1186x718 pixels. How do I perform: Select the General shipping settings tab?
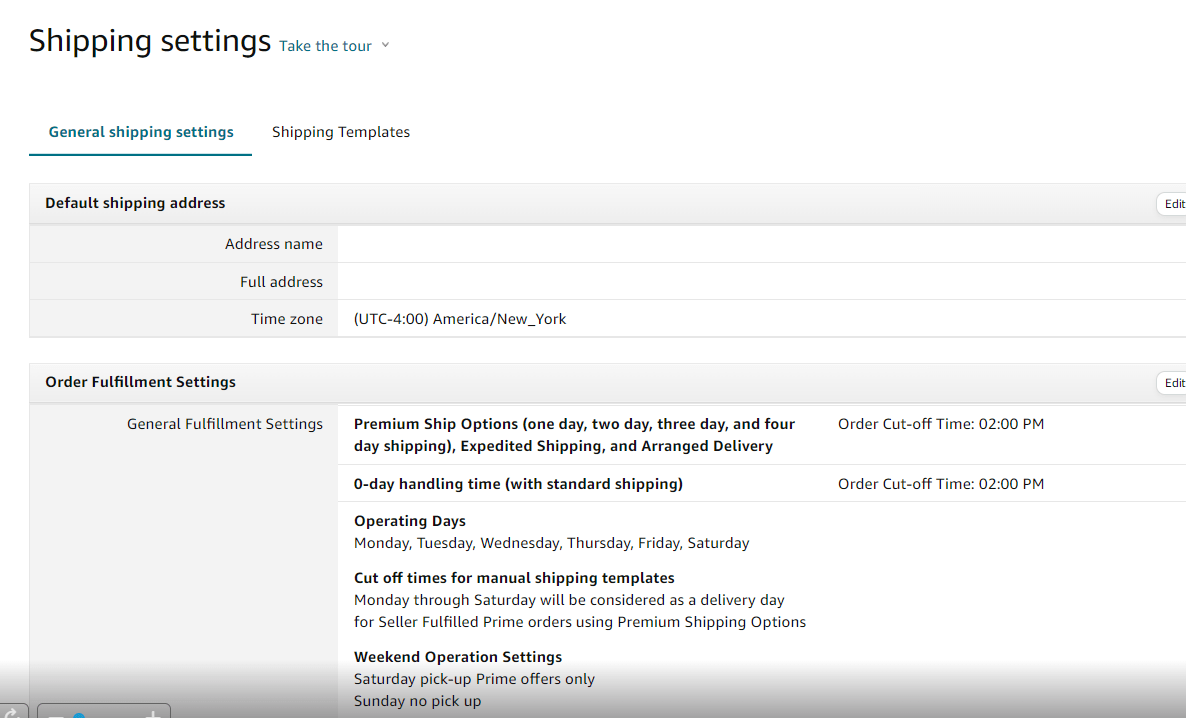click(x=140, y=131)
